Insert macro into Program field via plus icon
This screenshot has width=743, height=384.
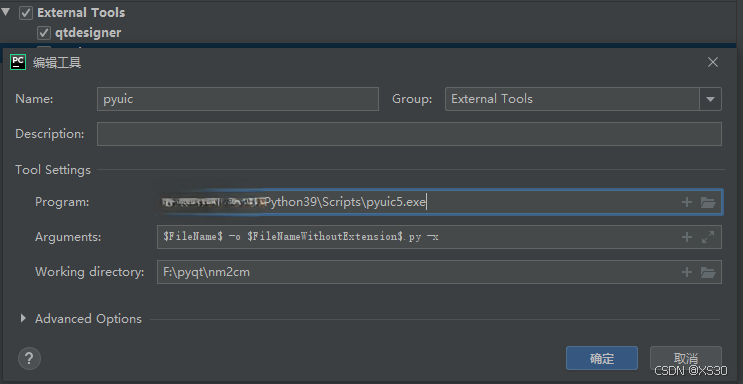click(x=687, y=202)
